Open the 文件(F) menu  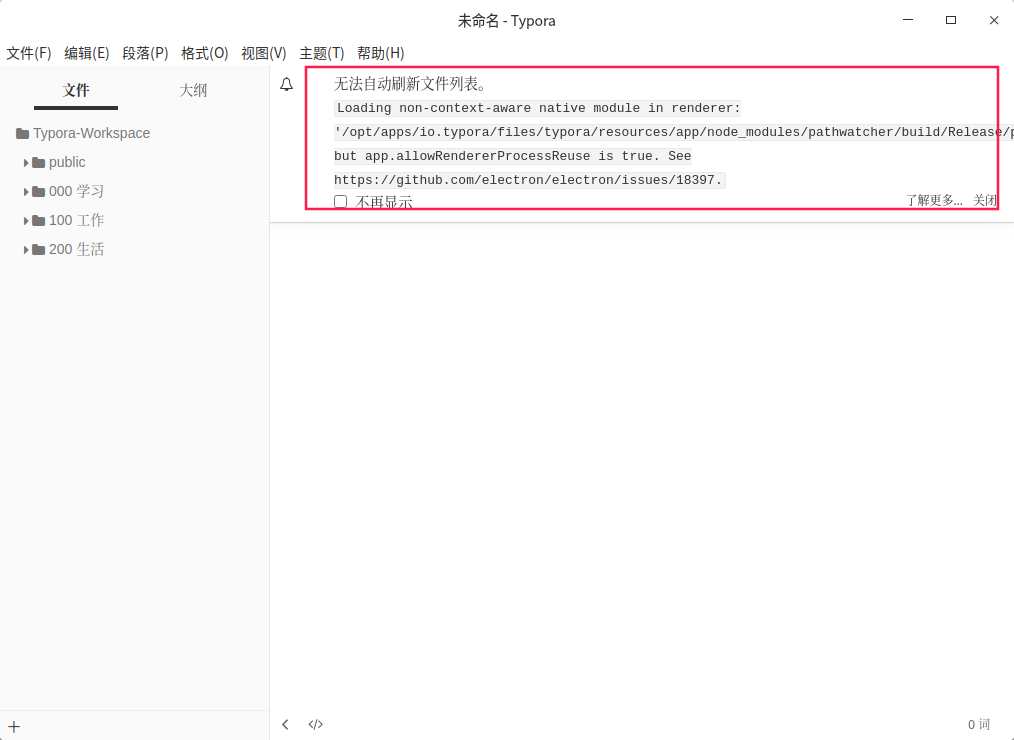[x=28, y=53]
